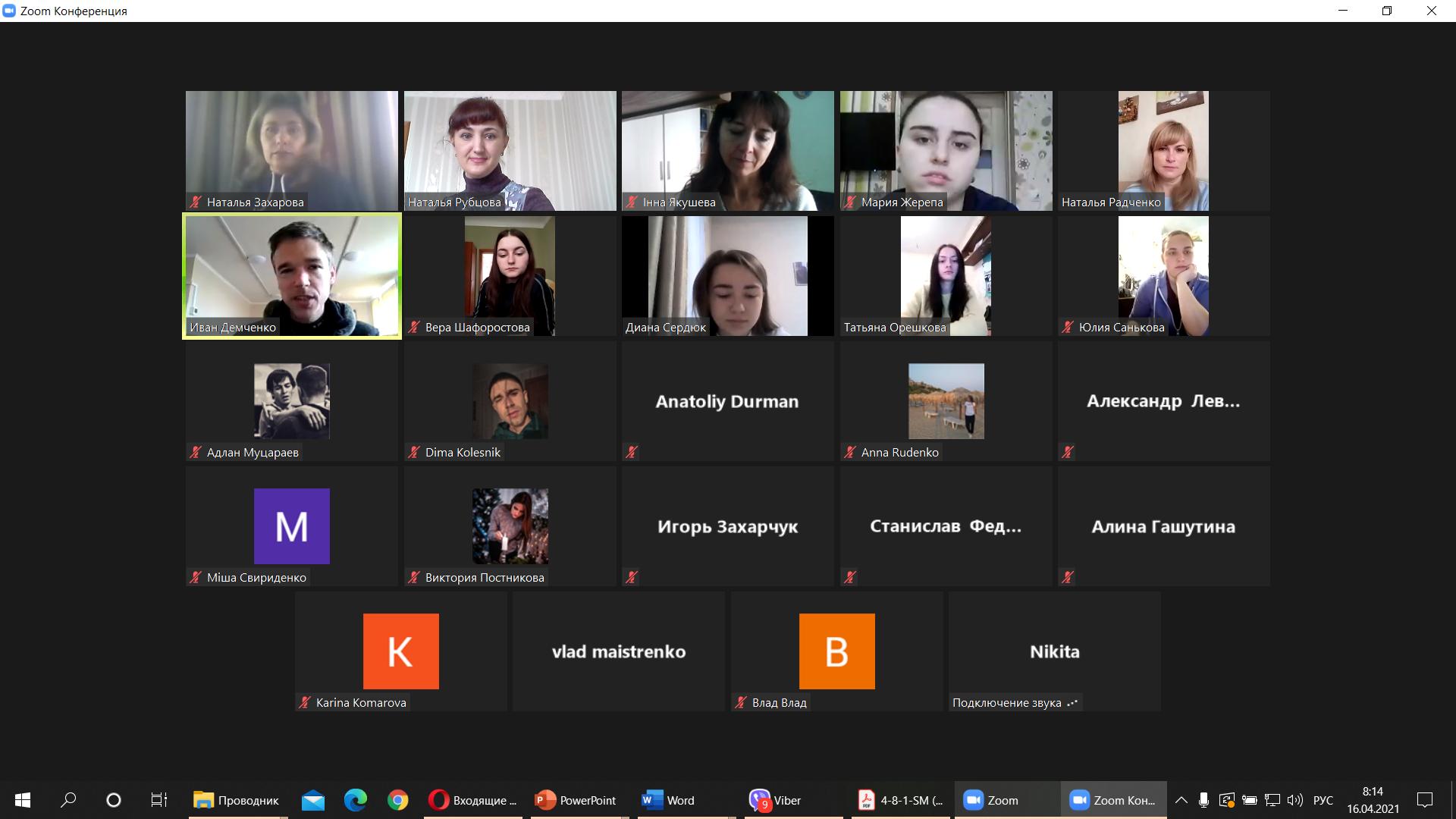Open Viber from the taskbar

[x=775, y=800]
